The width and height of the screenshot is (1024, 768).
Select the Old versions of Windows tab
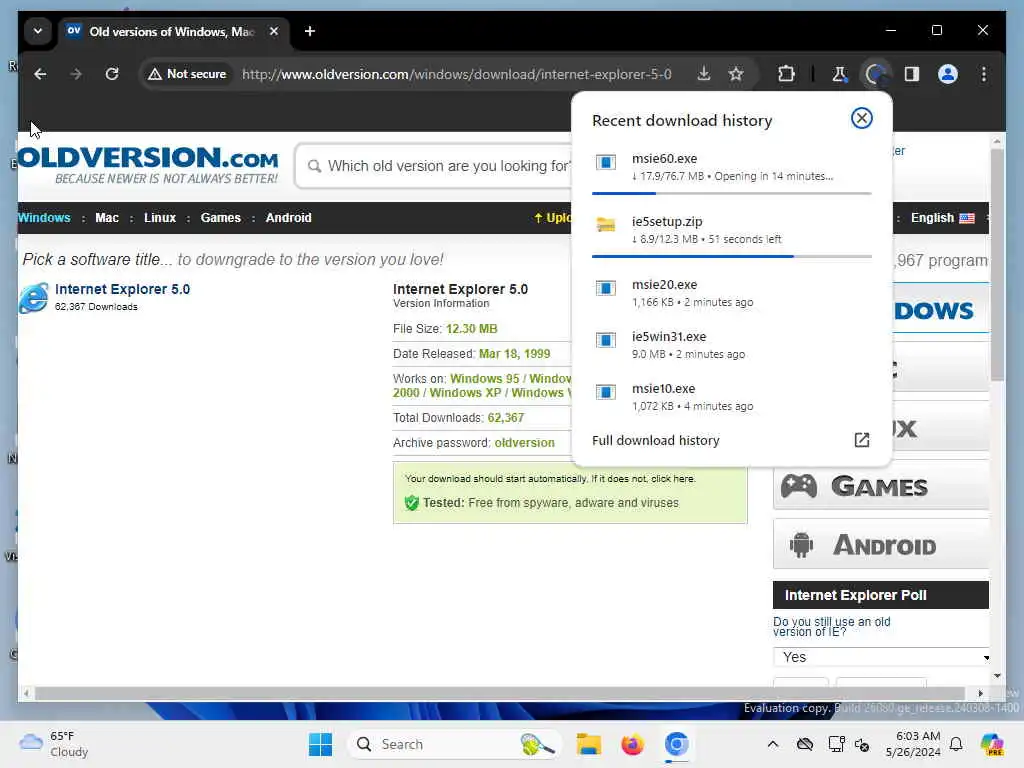click(174, 31)
